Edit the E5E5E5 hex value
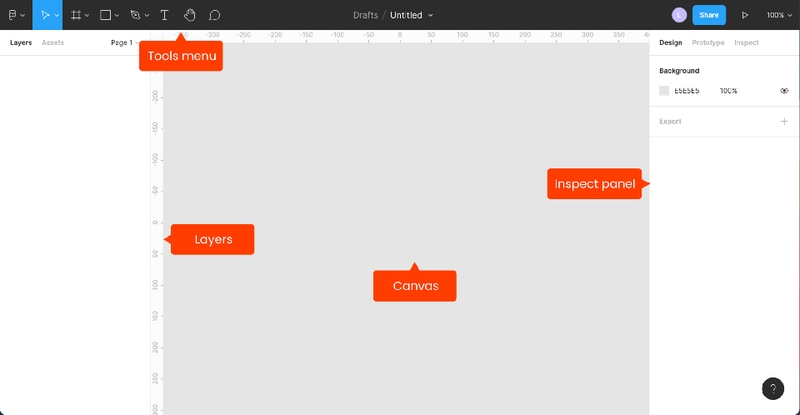Image resolution: width=800 pixels, height=415 pixels. [x=687, y=91]
